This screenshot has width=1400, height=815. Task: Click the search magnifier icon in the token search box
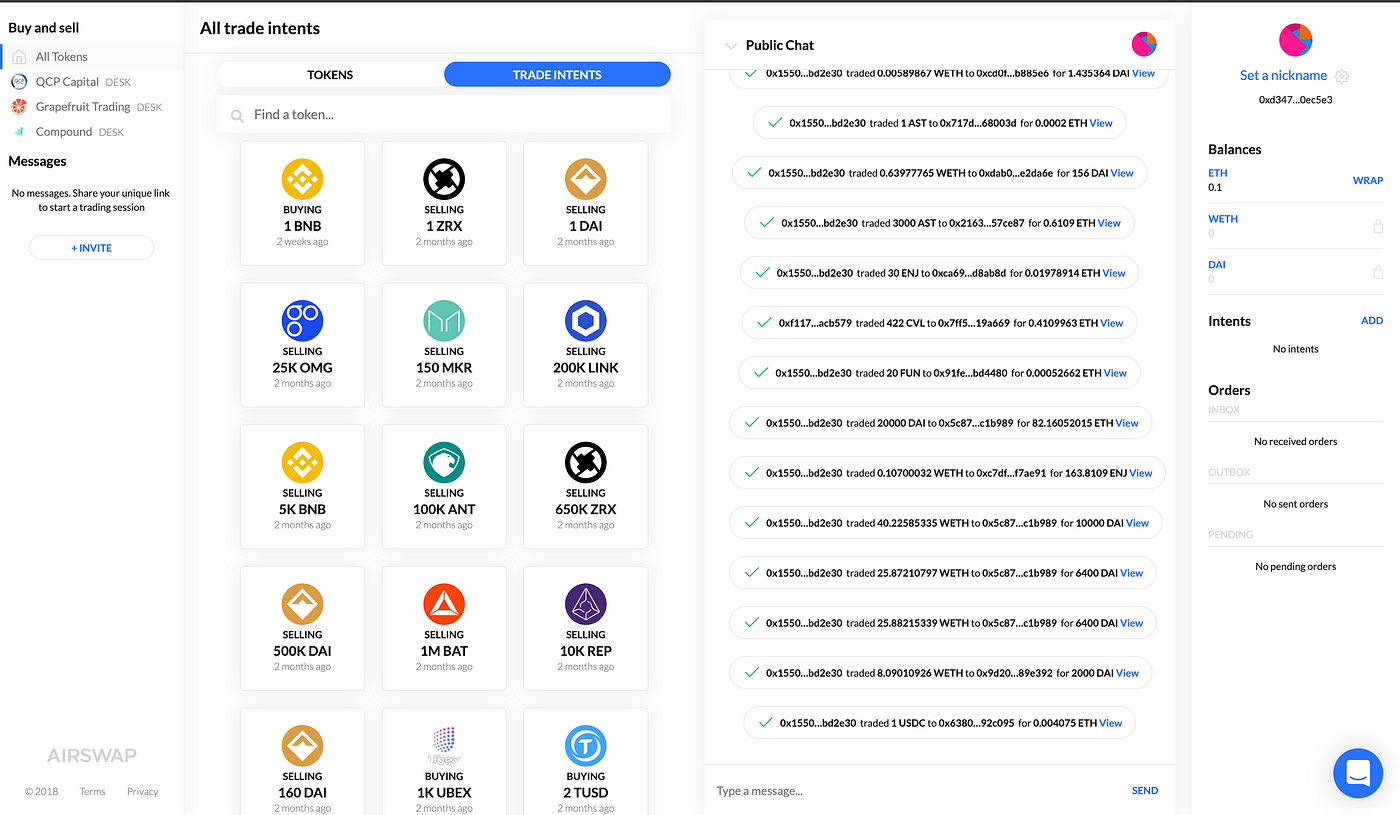point(237,116)
